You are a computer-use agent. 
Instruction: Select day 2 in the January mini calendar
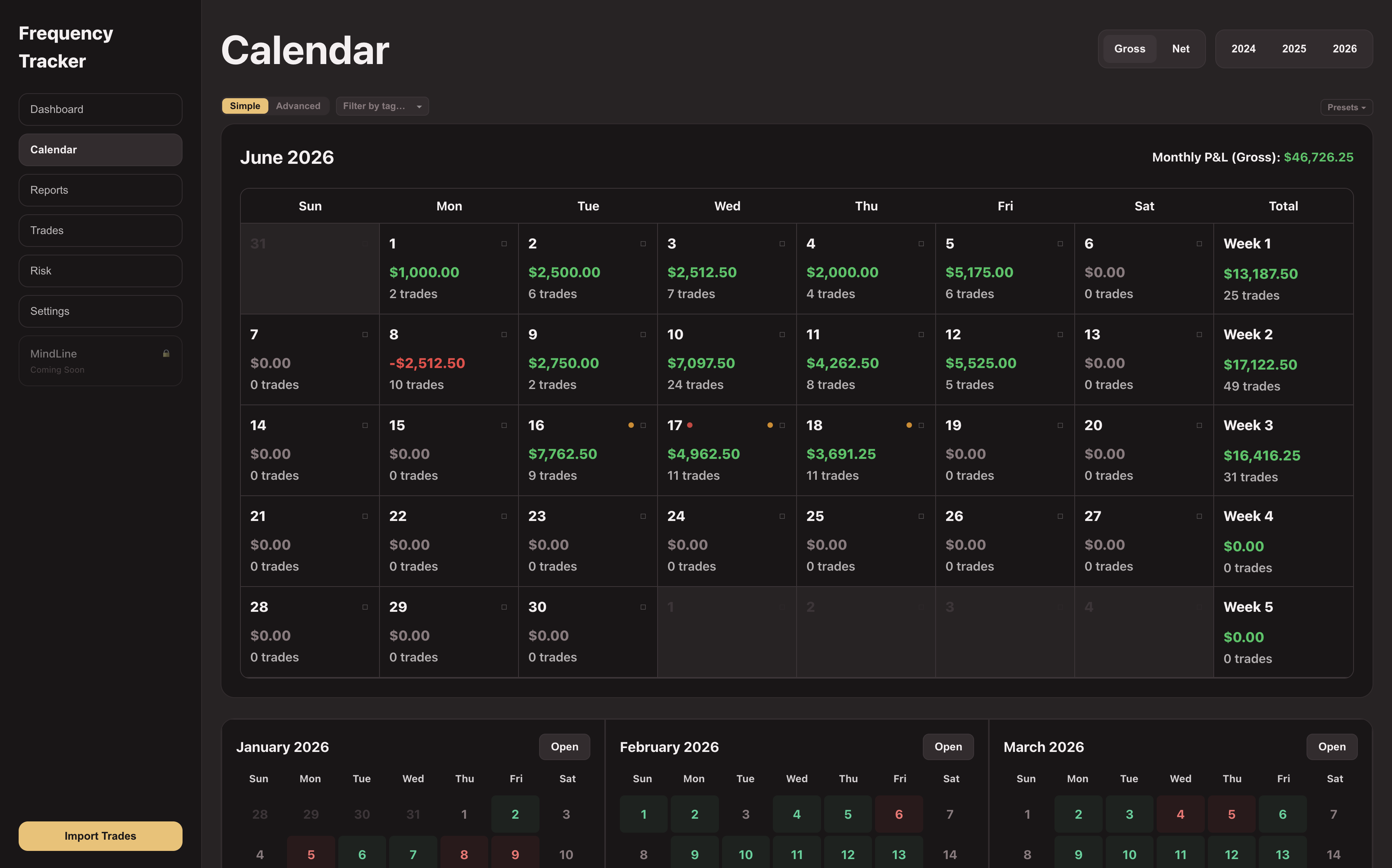515,814
